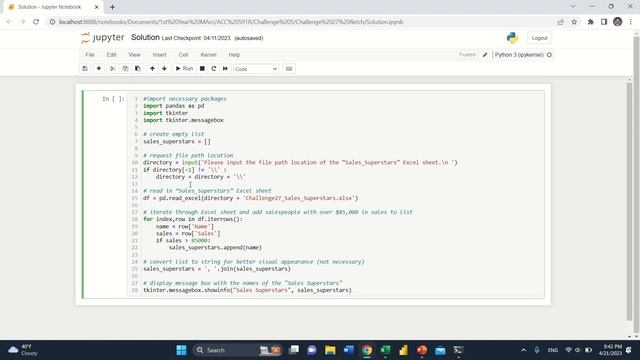Image resolution: width=640 pixels, height=360 pixels.
Task: Click the address bar URL
Action: coord(231,22)
